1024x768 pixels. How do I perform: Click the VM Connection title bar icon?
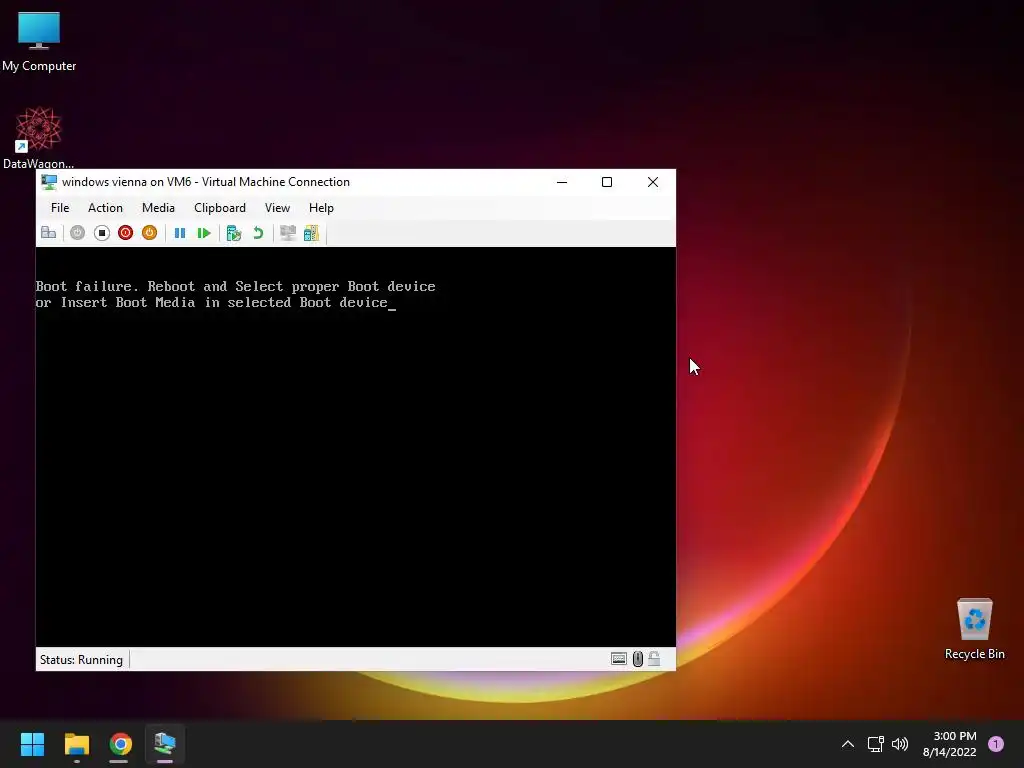pos(49,182)
